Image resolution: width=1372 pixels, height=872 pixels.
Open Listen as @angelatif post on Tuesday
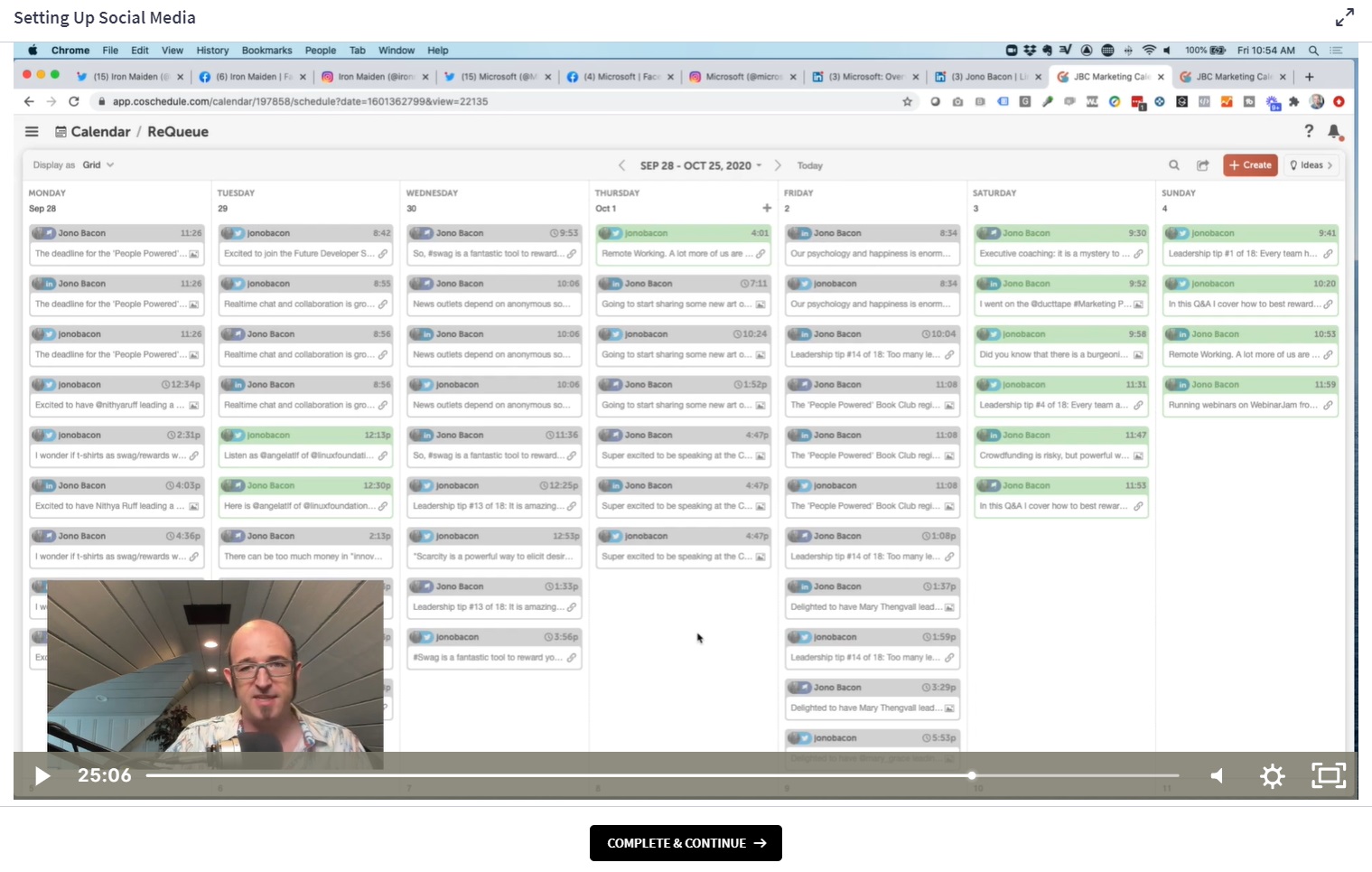(305, 446)
